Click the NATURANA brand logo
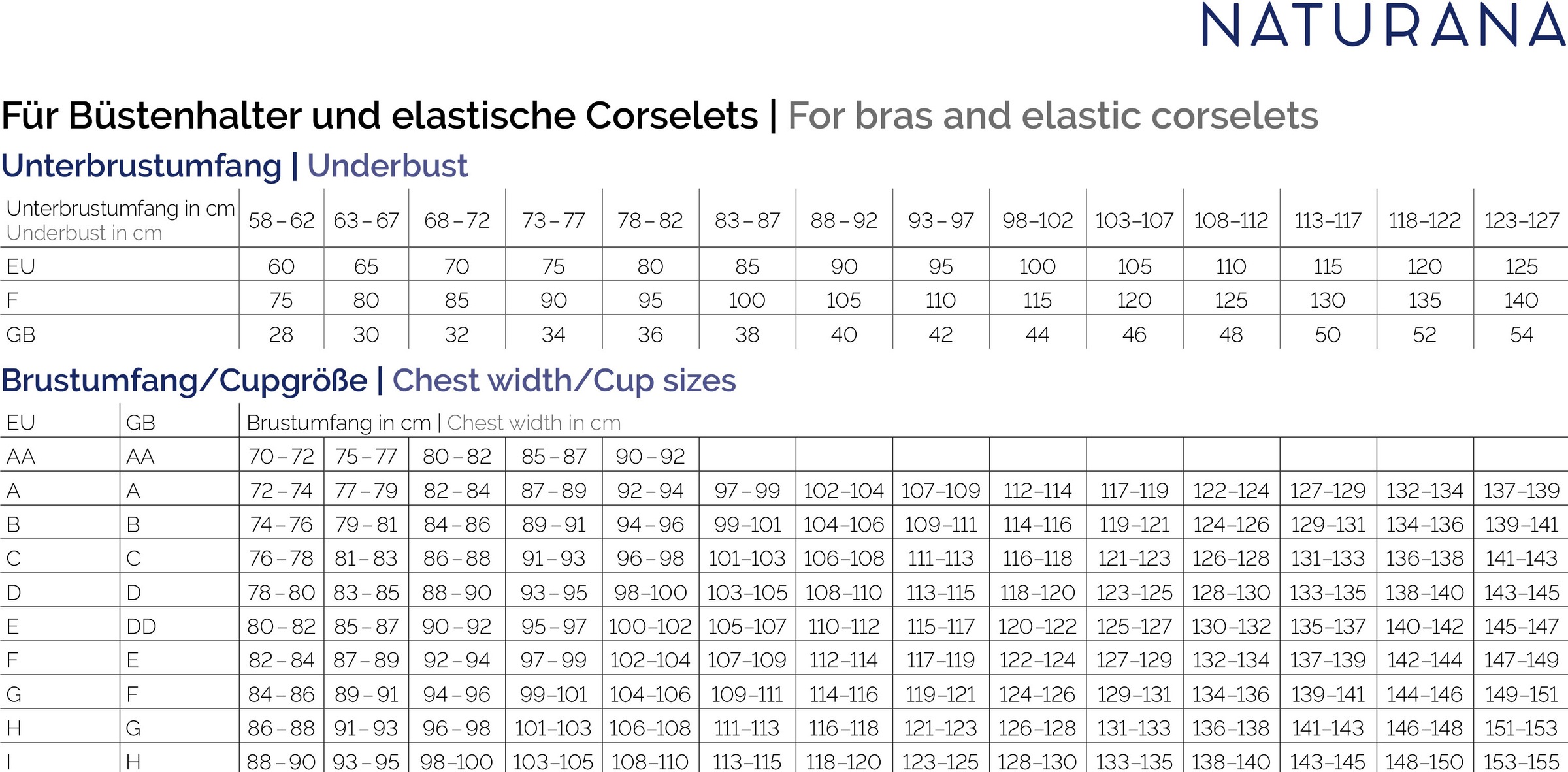 click(1382, 25)
